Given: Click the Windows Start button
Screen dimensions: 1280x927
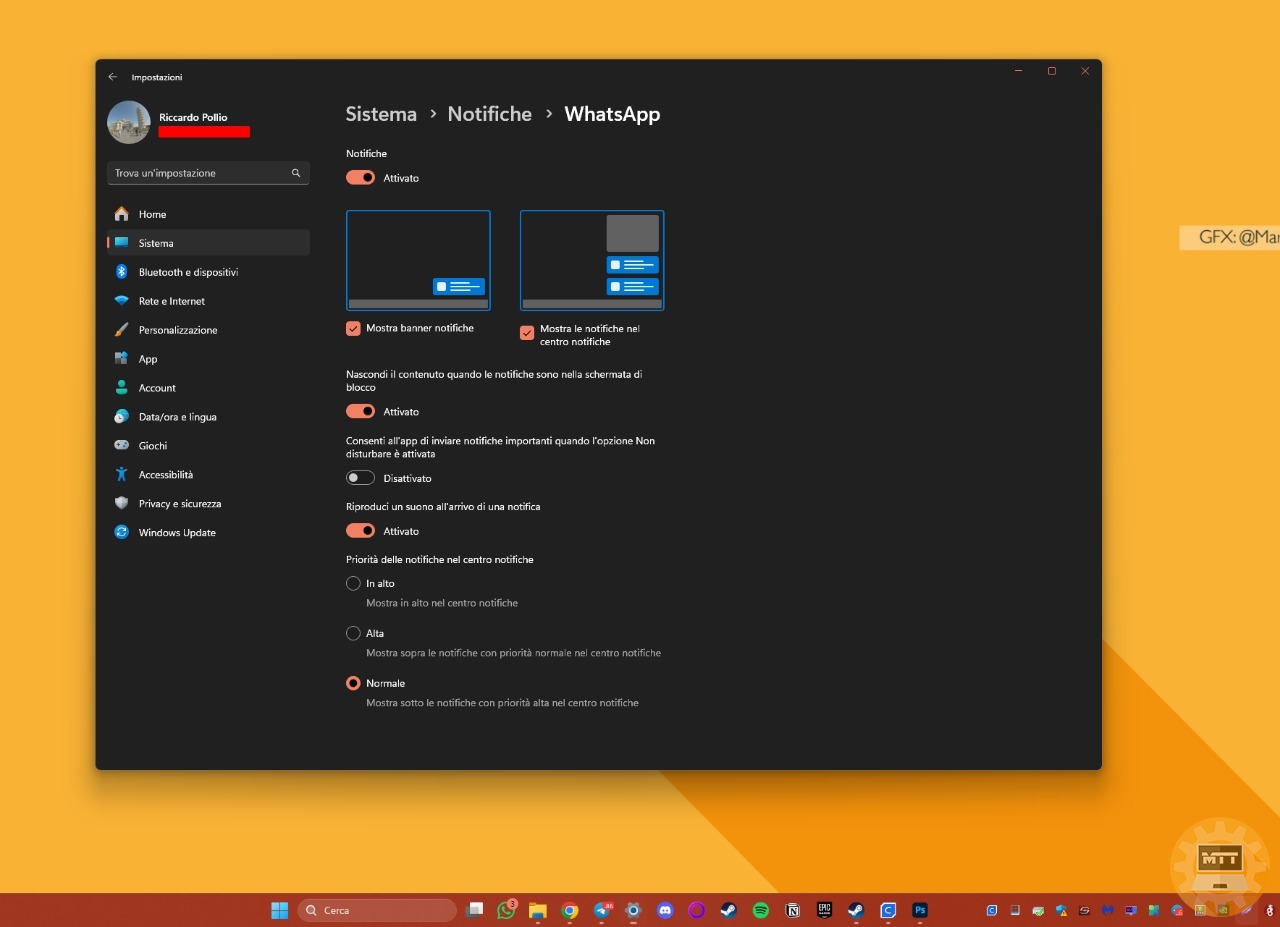Looking at the screenshot, I should click(279, 910).
